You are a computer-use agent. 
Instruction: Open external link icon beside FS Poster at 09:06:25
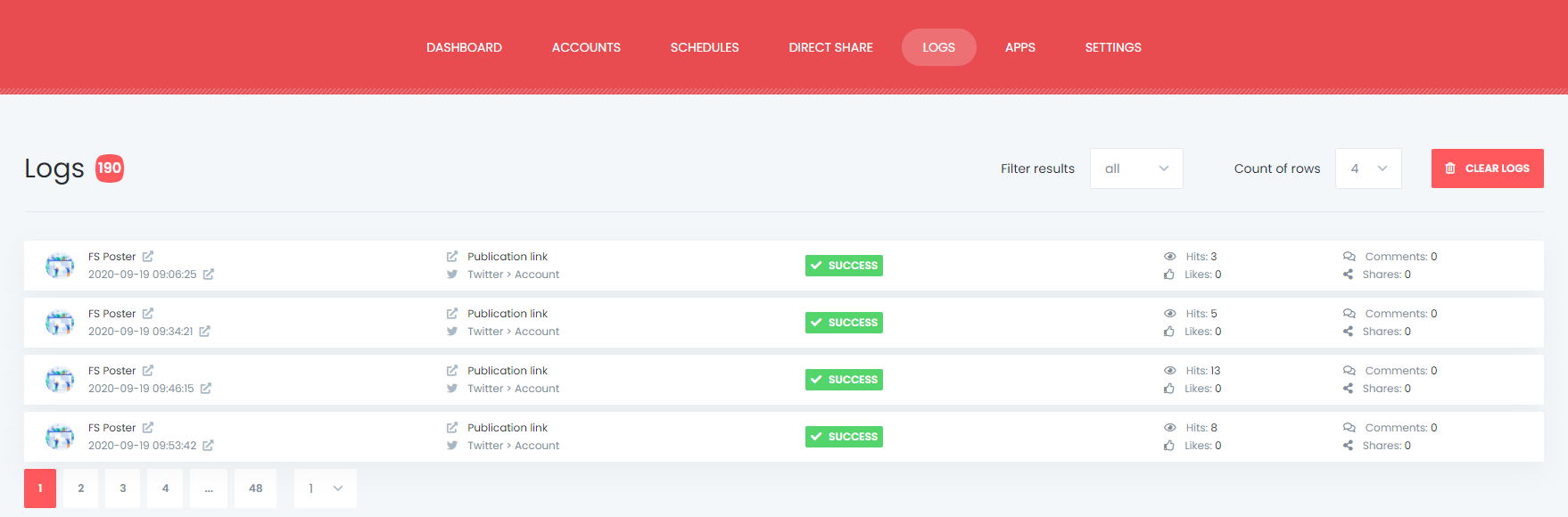(148, 257)
